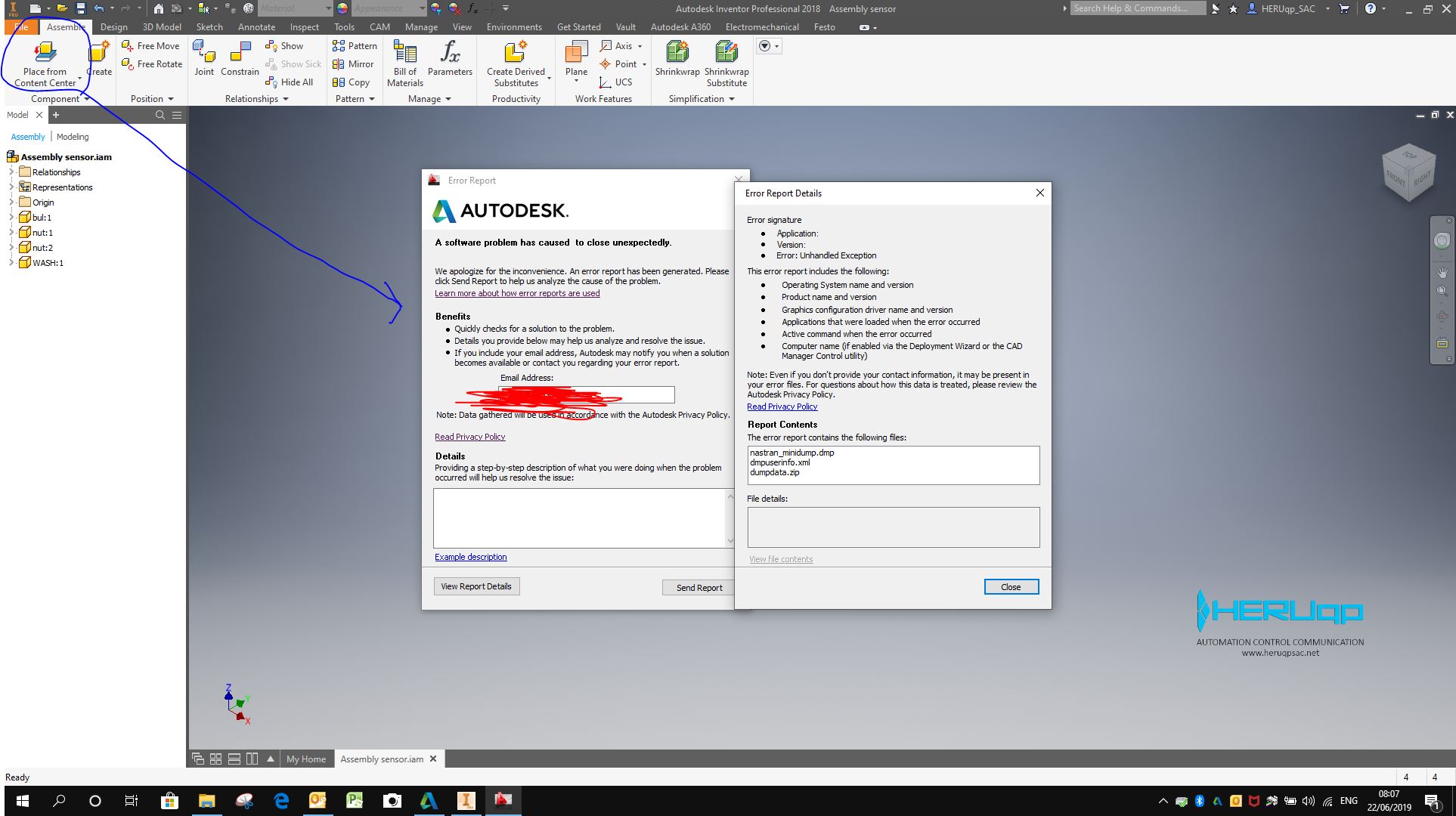The width and height of the screenshot is (1456, 816).
Task: Click Send Report button
Action: [x=699, y=586]
